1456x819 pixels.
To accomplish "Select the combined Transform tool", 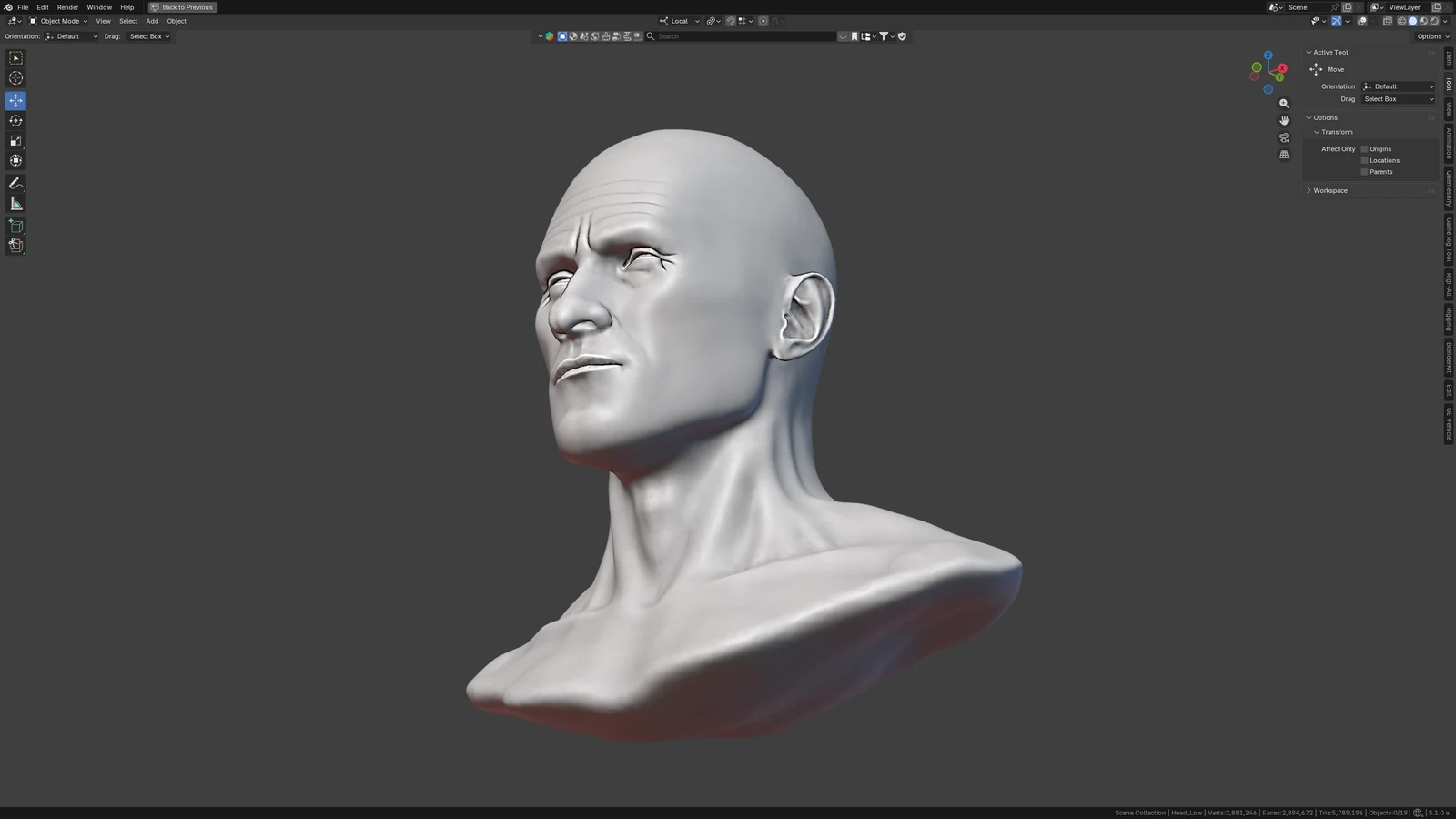I will [15, 161].
